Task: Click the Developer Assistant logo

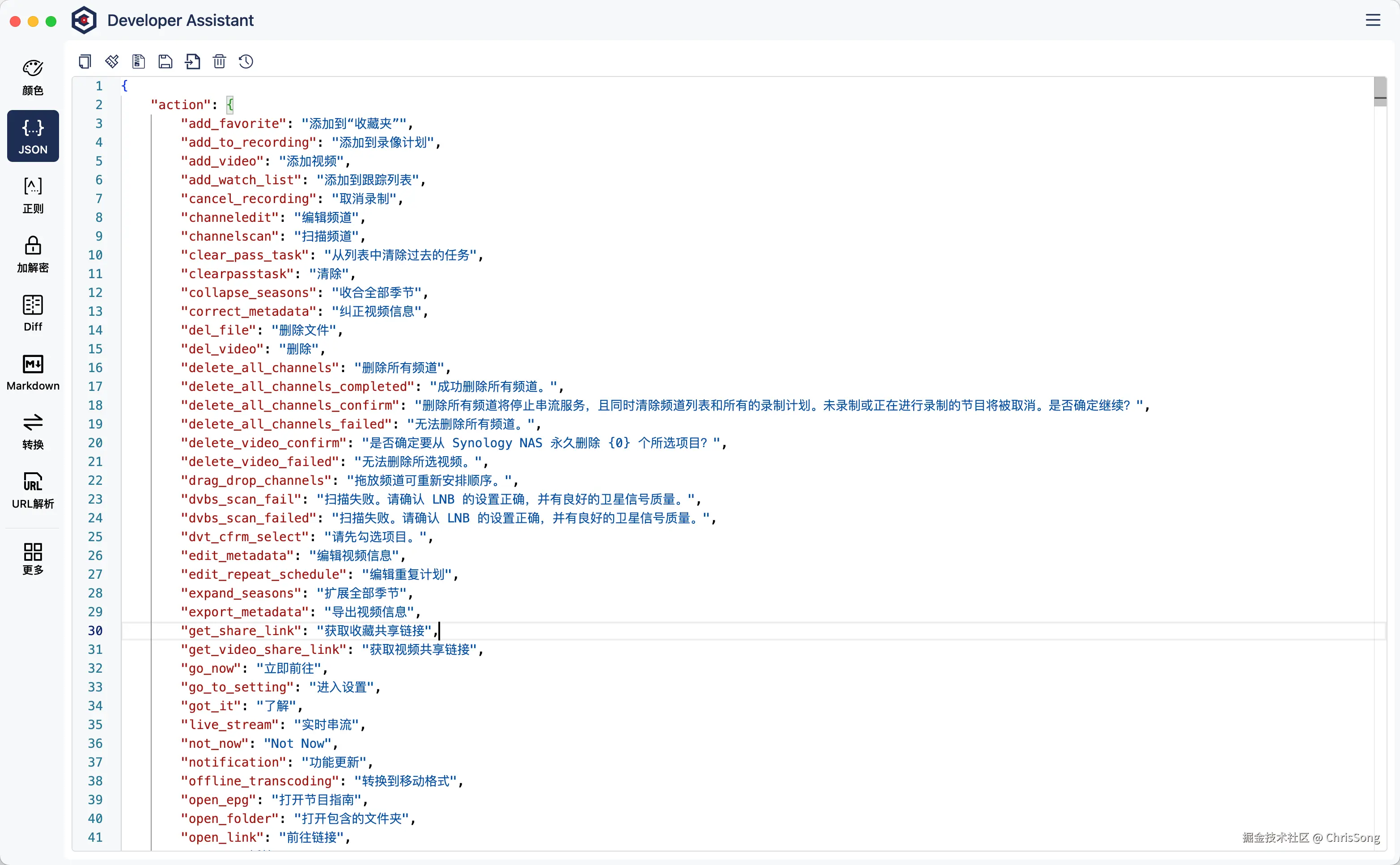Action: pos(84,20)
